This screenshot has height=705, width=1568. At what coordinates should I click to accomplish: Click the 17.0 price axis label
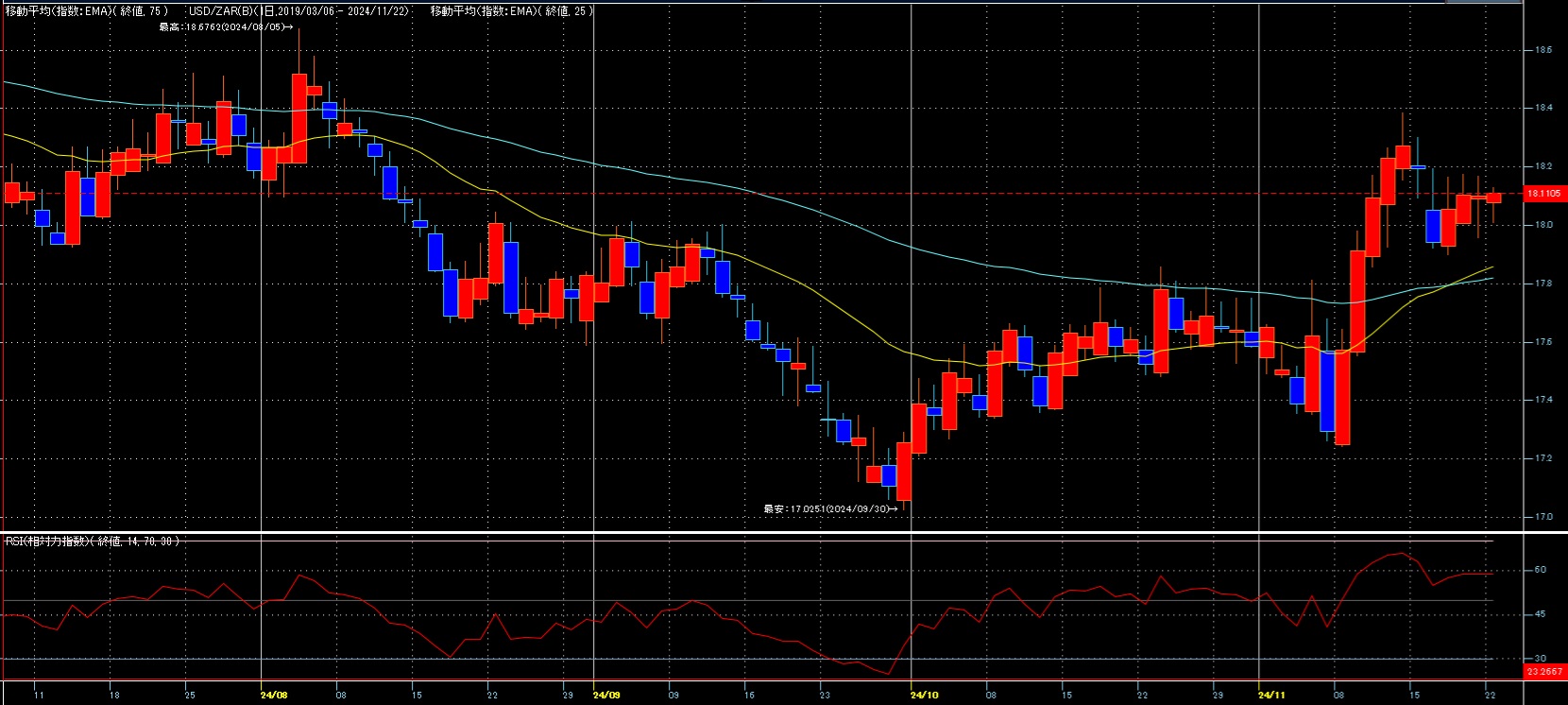pos(1542,517)
